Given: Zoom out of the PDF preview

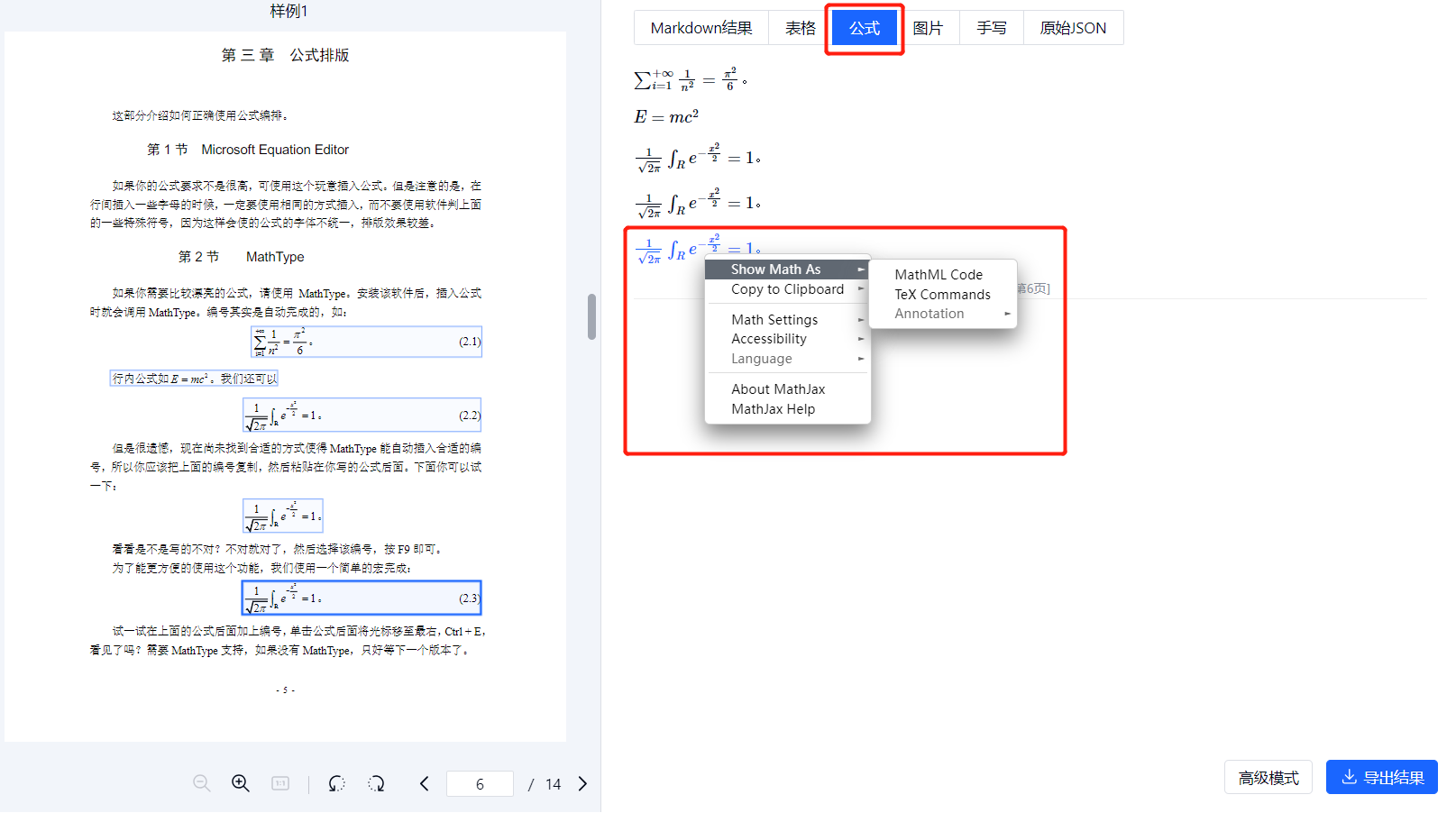Looking at the screenshot, I should [x=200, y=783].
